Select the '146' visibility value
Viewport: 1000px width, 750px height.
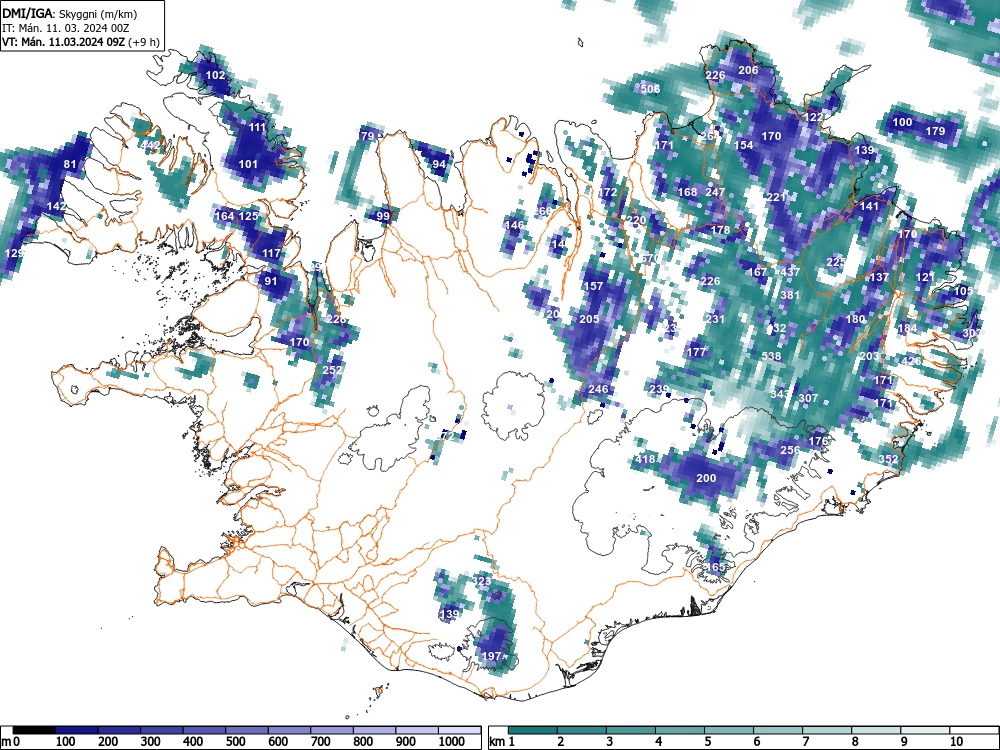pos(514,224)
